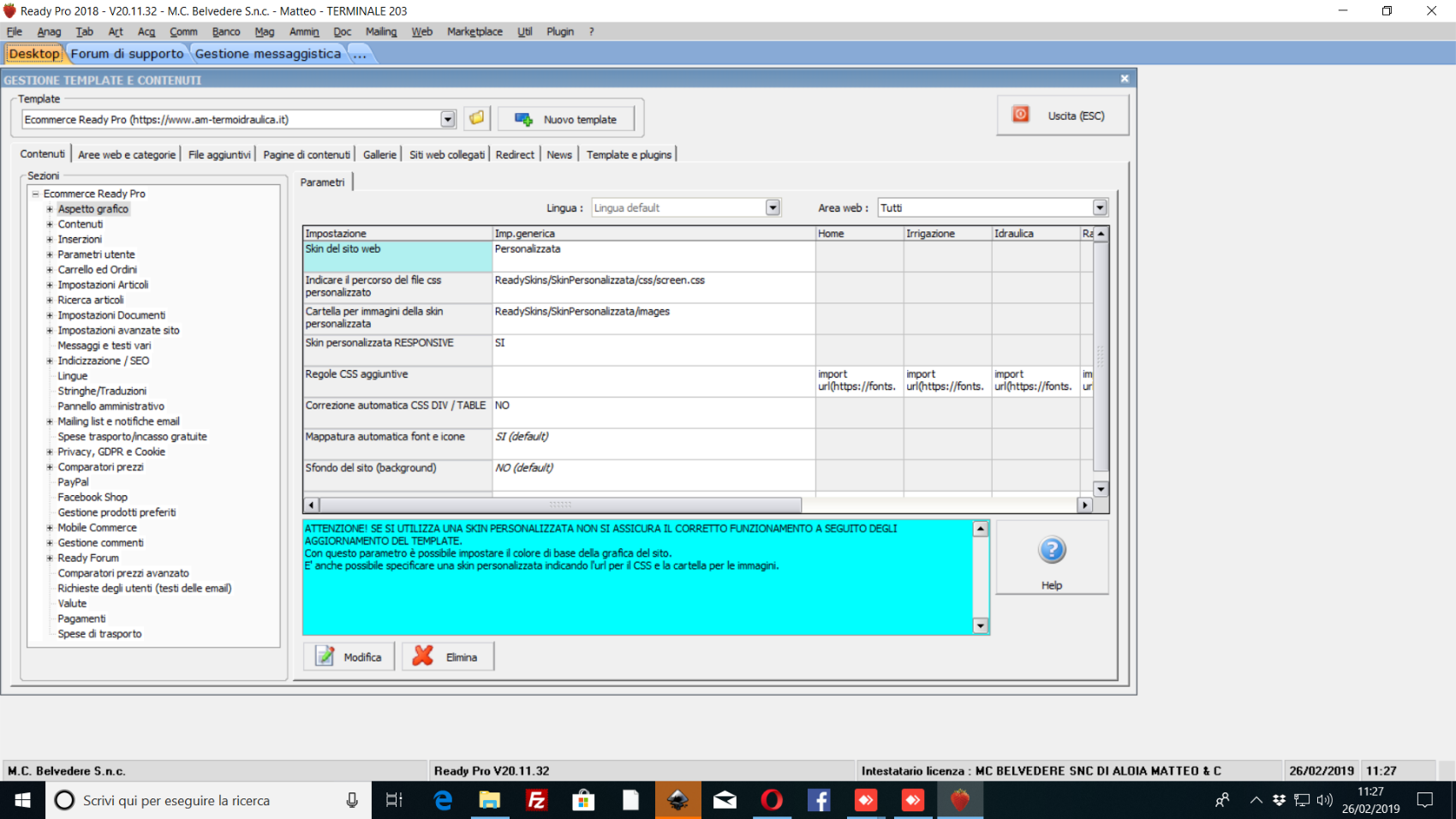This screenshot has height=819, width=1456.
Task: Click the Windows search input field
Action: click(208, 800)
